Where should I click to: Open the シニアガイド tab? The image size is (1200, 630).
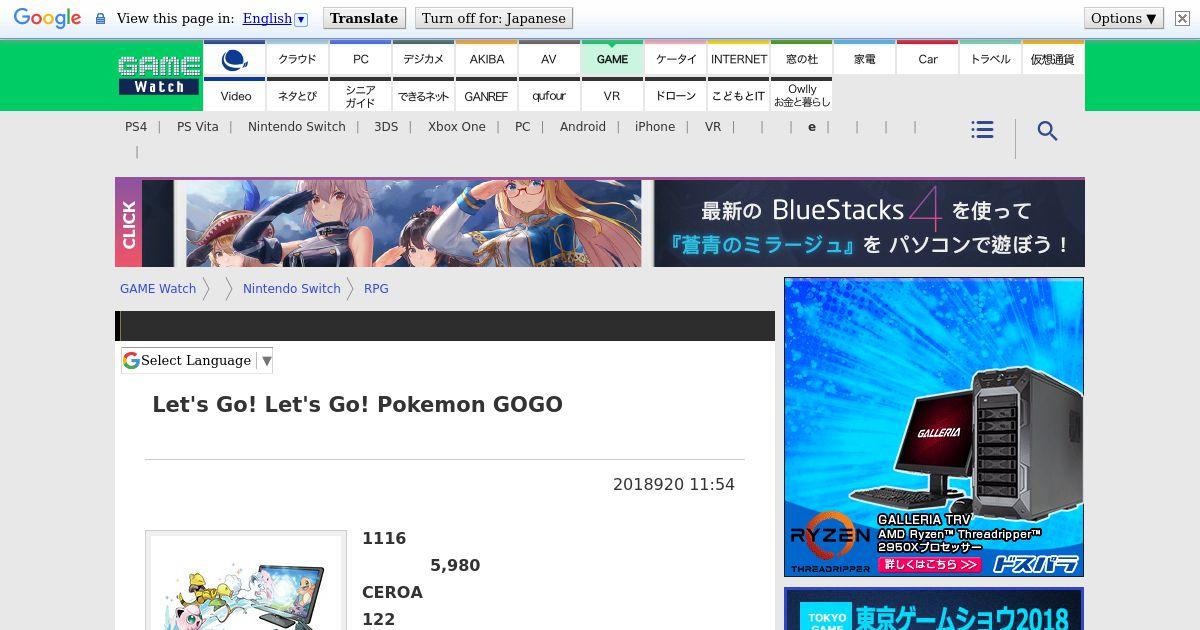[x=360, y=95]
